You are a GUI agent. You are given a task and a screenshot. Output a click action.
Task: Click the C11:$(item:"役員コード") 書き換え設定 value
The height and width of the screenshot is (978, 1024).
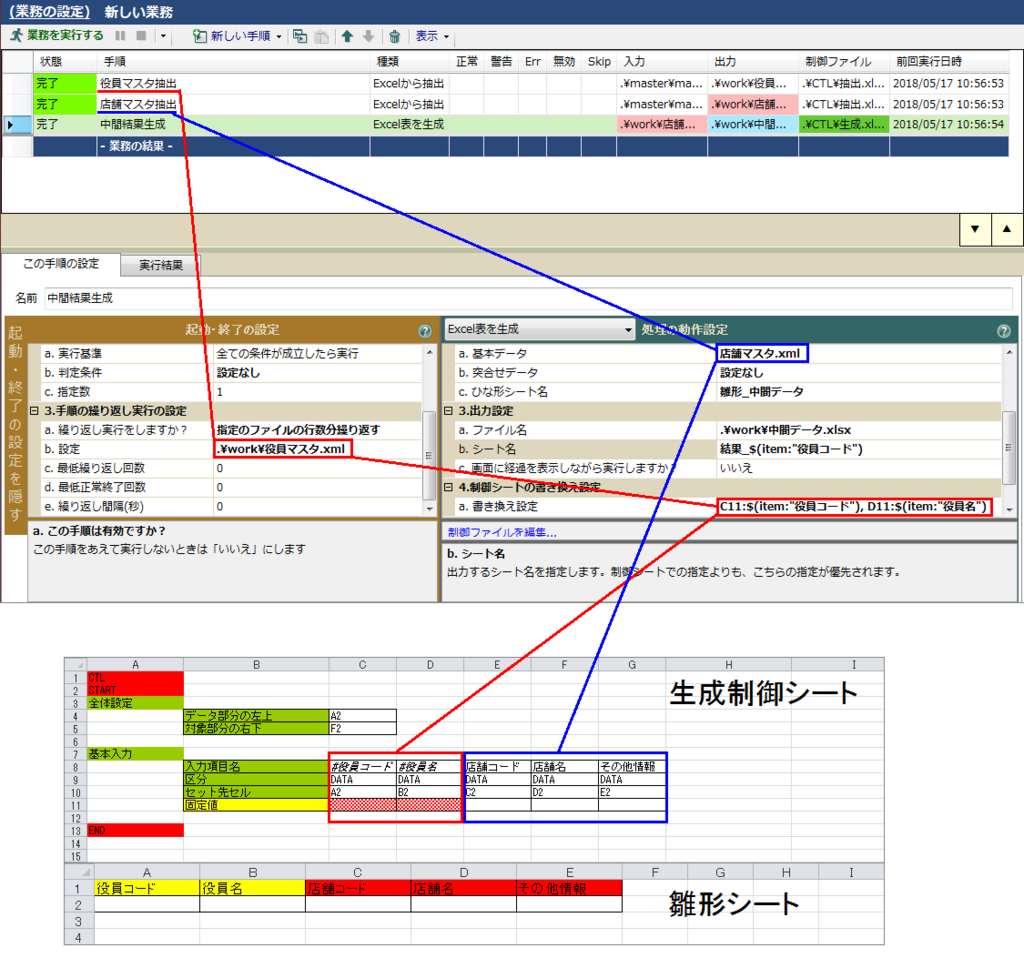pos(854,507)
